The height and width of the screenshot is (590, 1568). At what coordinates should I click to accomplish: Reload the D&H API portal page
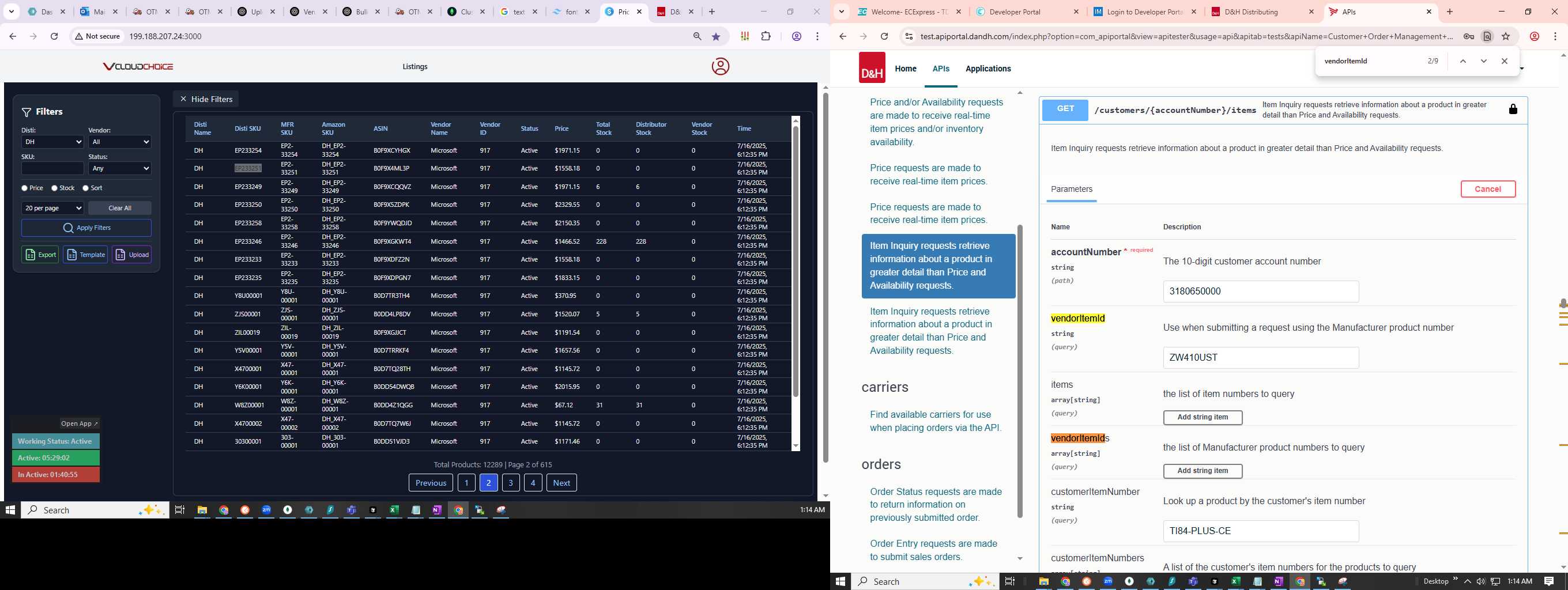pyautogui.click(x=884, y=36)
